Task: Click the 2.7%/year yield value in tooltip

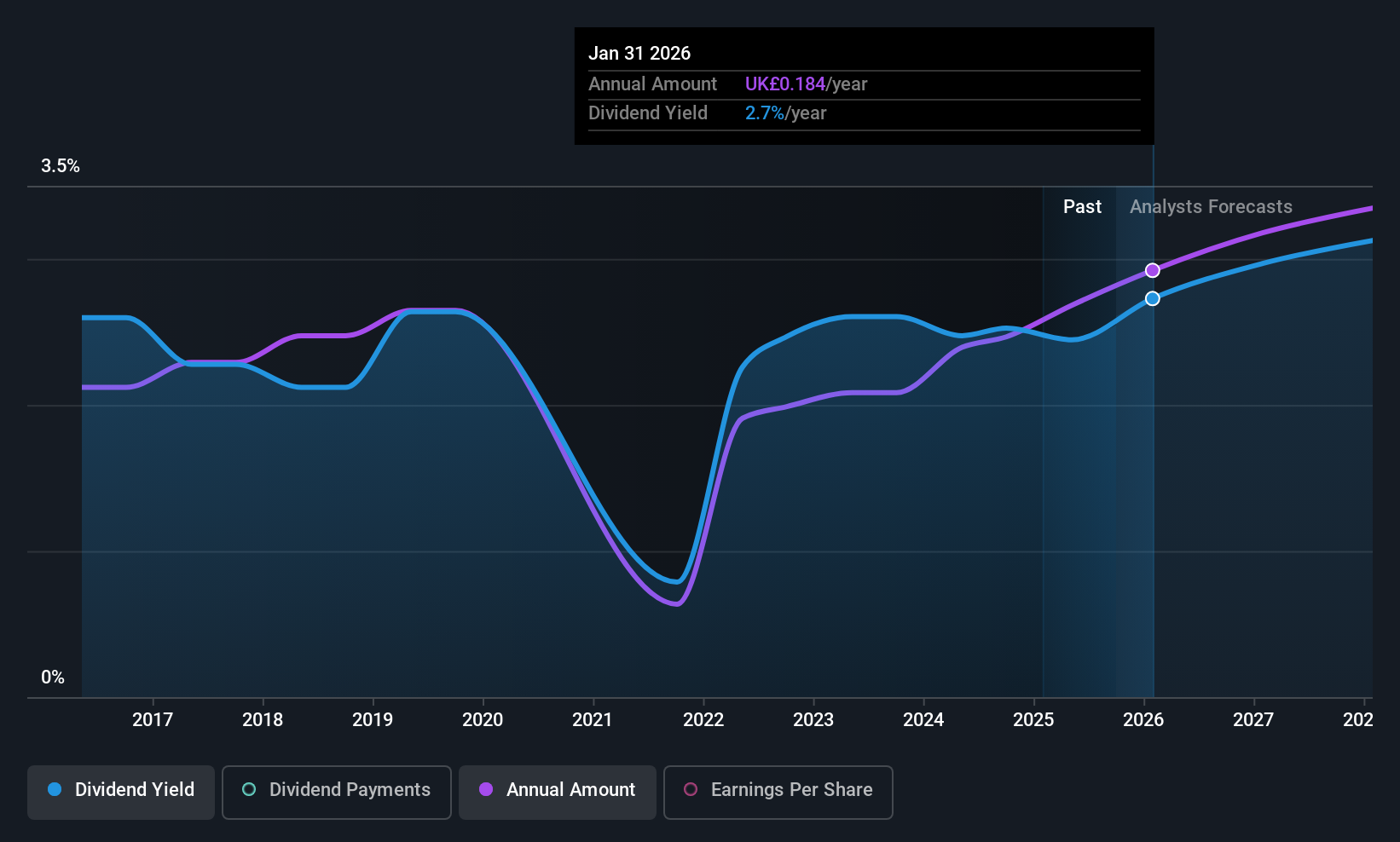Action: point(785,113)
